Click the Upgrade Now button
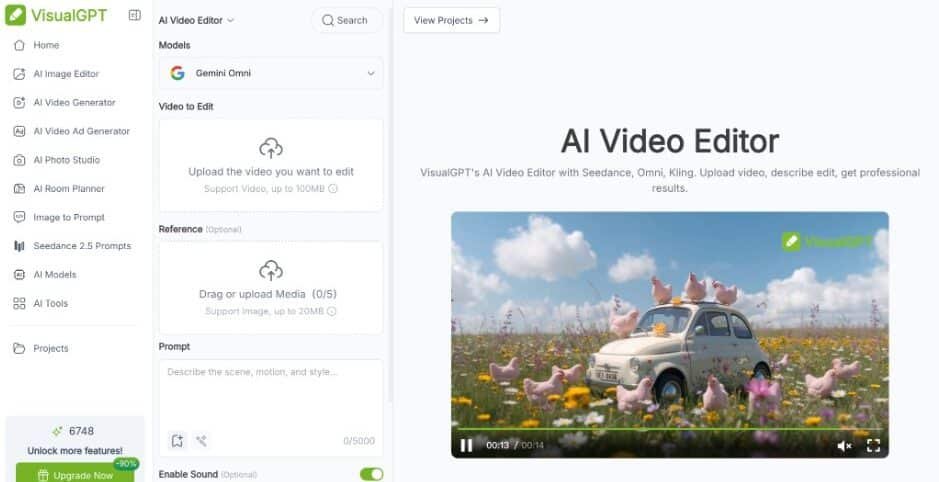Screen dimensions: 939x482 (x=75, y=475)
